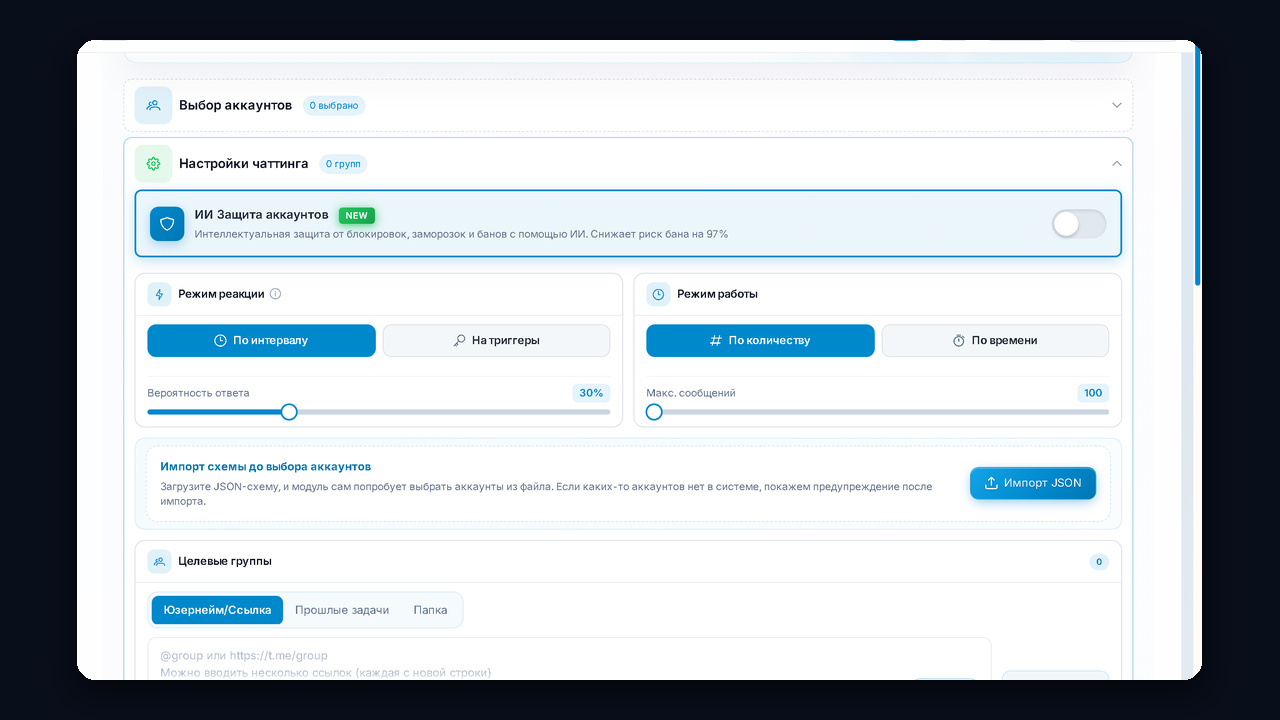Expand the Выбор аккаунтов section
Viewport: 1280px width, 720px height.
pos(1117,105)
